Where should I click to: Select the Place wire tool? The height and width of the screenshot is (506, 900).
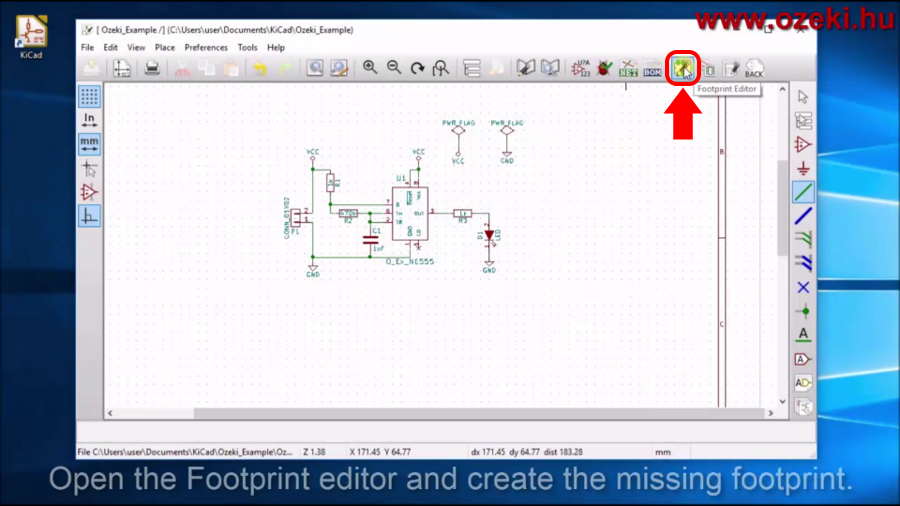pyautogui.click(x=803, y=192)
